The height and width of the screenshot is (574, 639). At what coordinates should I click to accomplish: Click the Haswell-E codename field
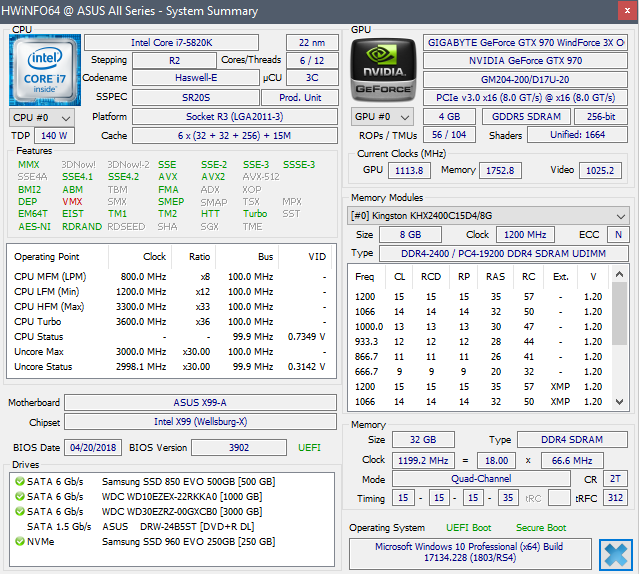(x=196, y=78)
